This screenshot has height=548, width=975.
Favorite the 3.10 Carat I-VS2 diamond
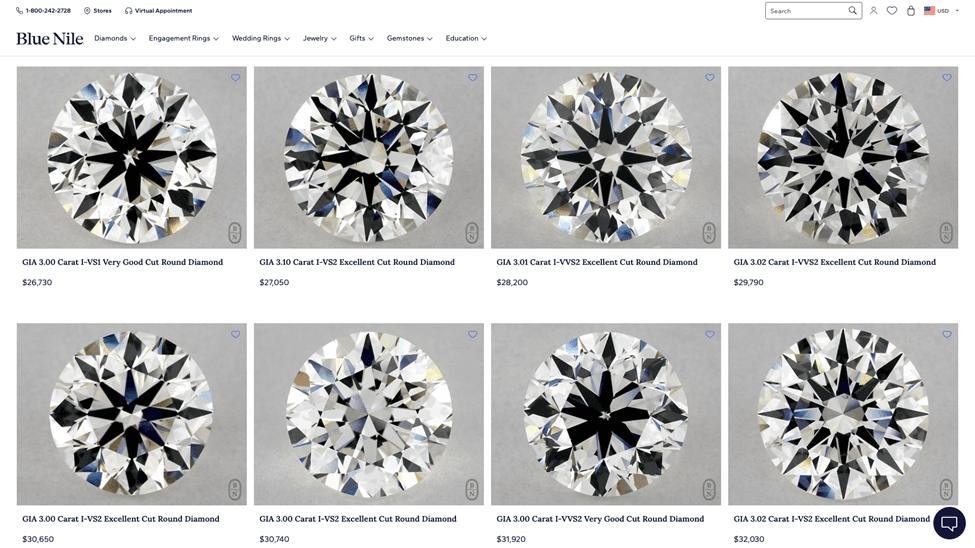coord(473,78)
